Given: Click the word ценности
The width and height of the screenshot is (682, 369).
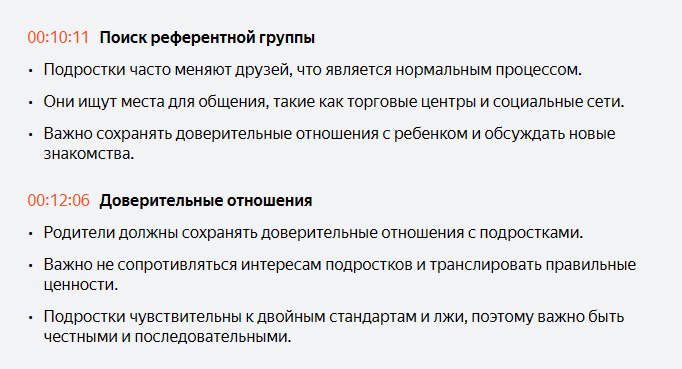Looking at the screenshot, I should pos(81,285).
